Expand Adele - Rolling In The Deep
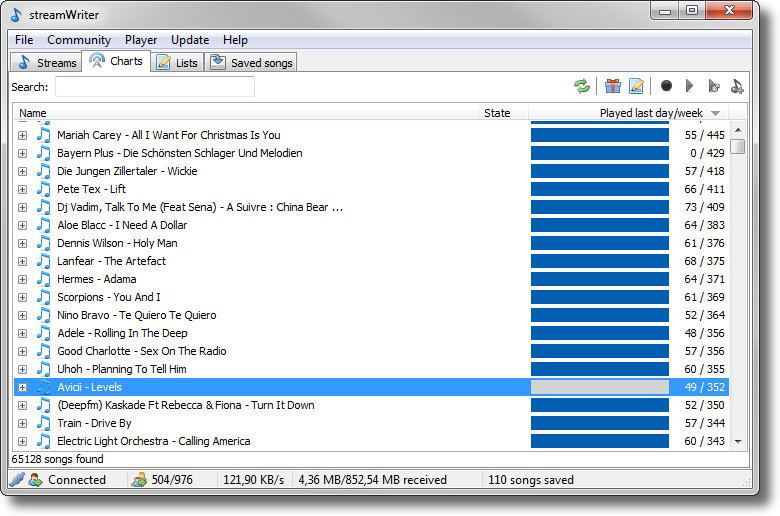Screen dimensions: 780x516 [22, 333]
